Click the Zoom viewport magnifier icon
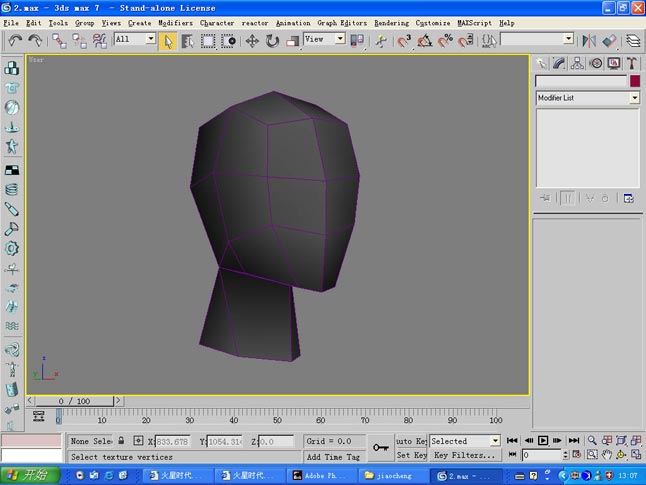646x485 pixels. tap(592, 440)
